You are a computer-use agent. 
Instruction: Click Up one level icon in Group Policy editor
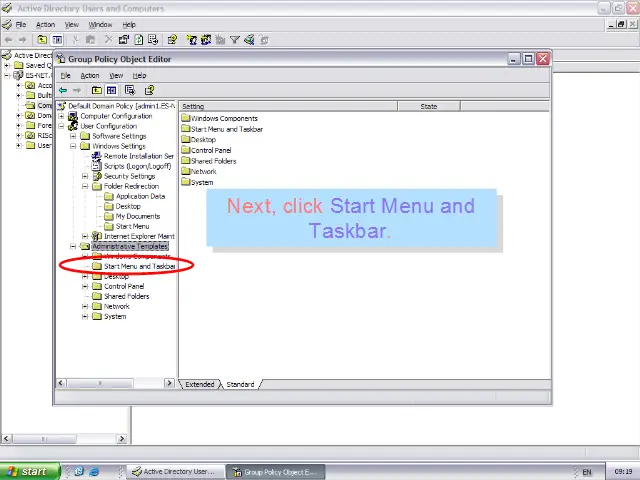tap(97, 90)
